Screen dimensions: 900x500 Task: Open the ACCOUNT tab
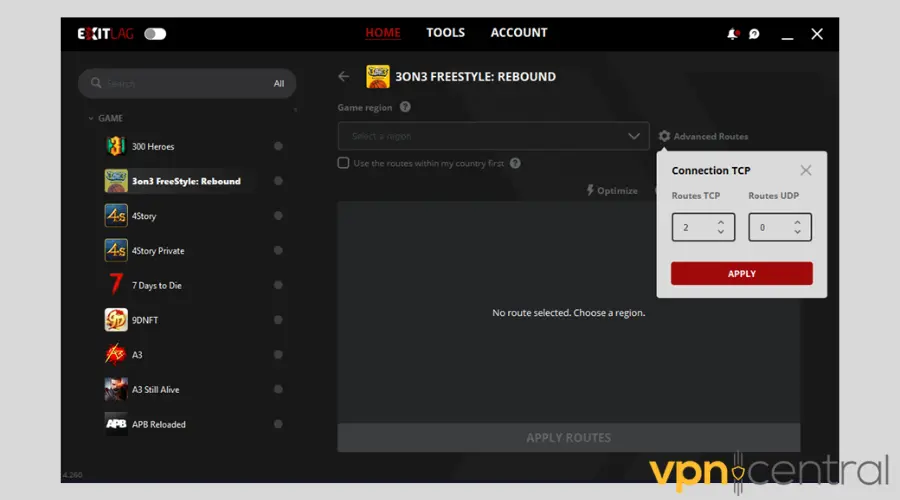(518, 33)
